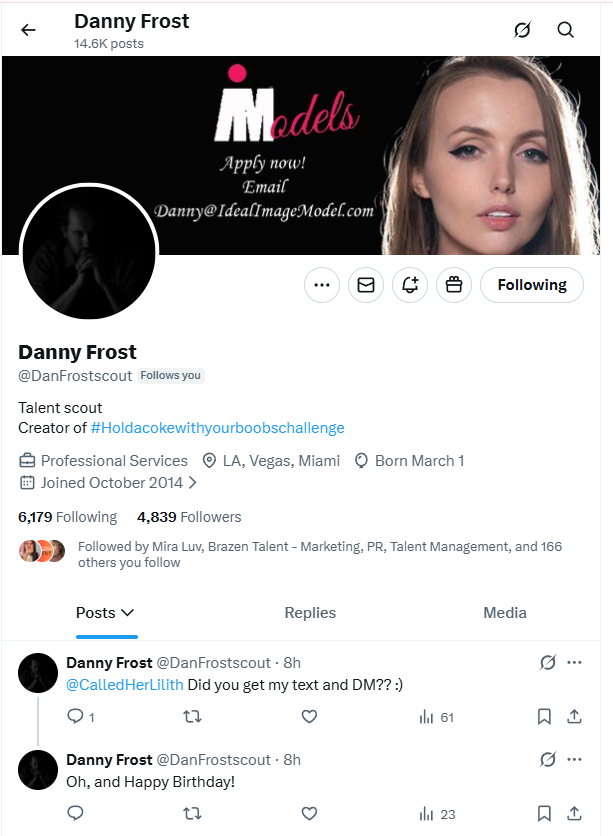
Task: Open the Media tab
Action: (505, 612)
